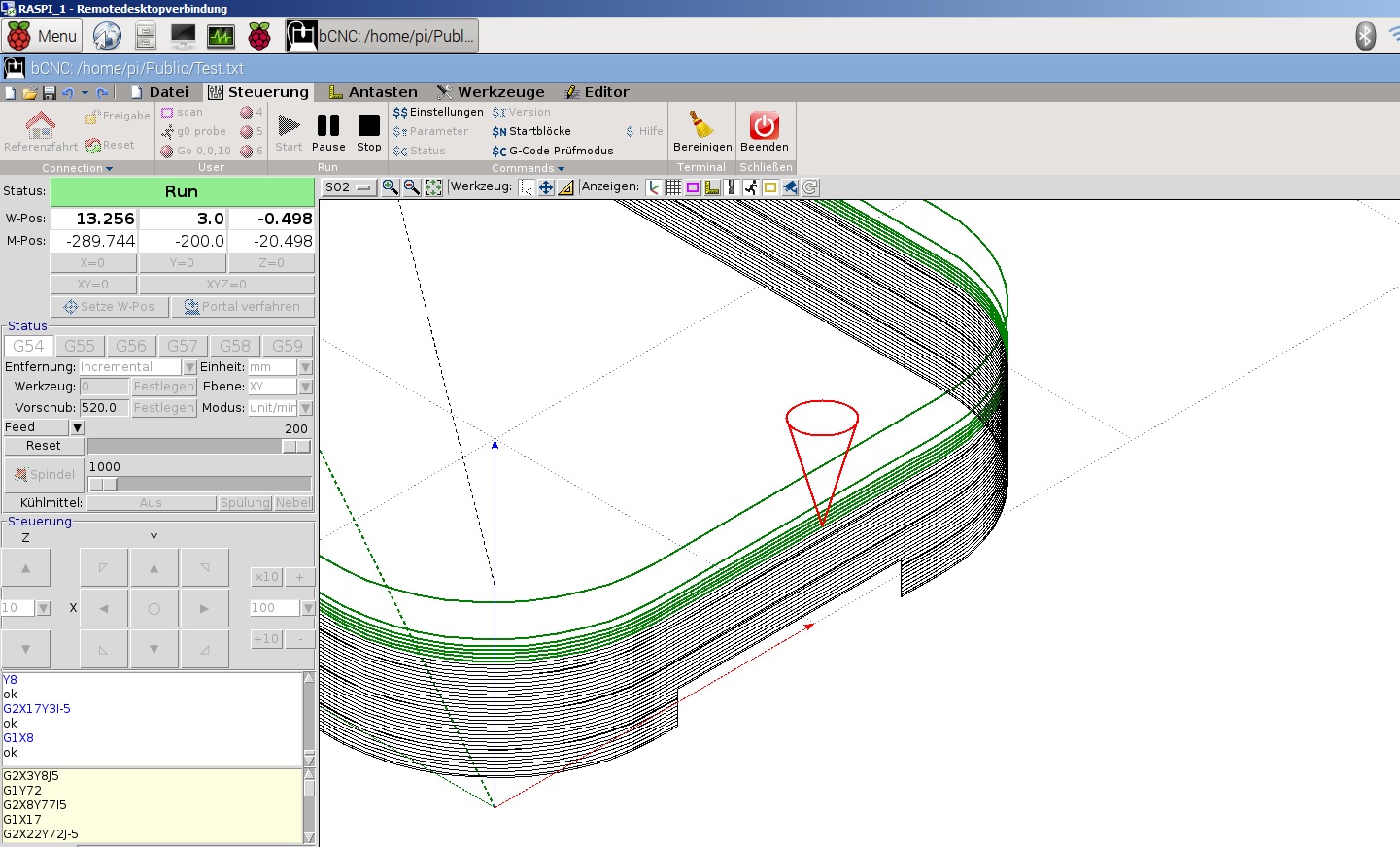Click the redo arrow icon
Screen dimensions: 1400x847
click(102, 93)
